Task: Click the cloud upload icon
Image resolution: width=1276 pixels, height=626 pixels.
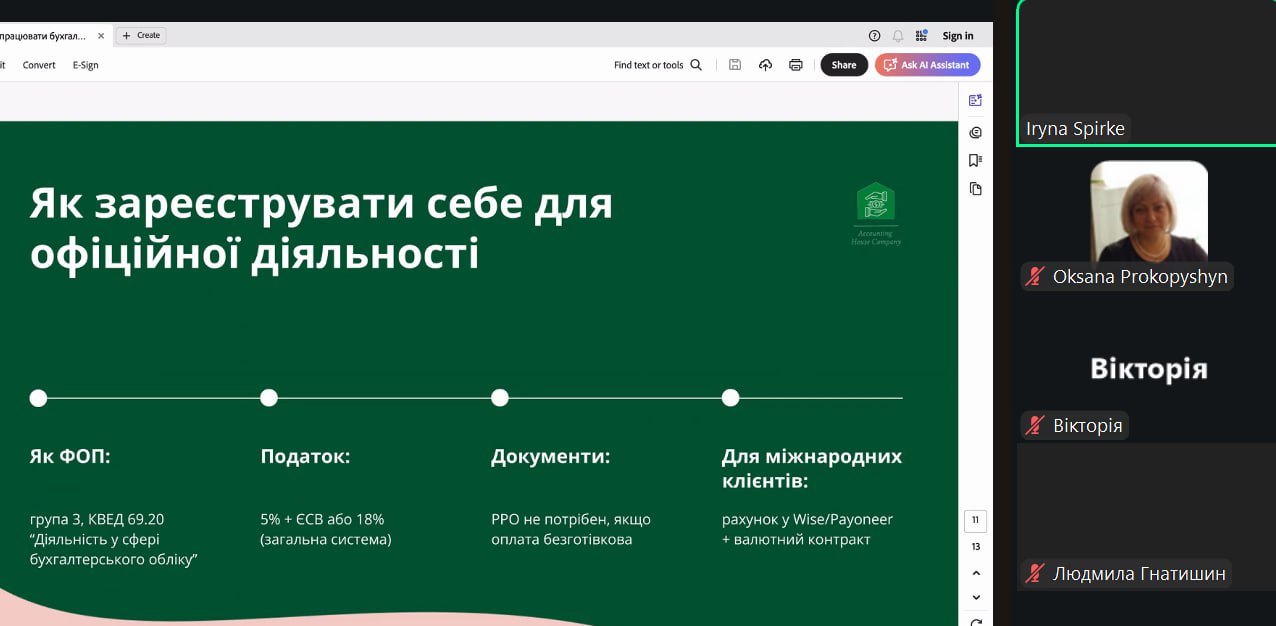Action: click(765, 65)
